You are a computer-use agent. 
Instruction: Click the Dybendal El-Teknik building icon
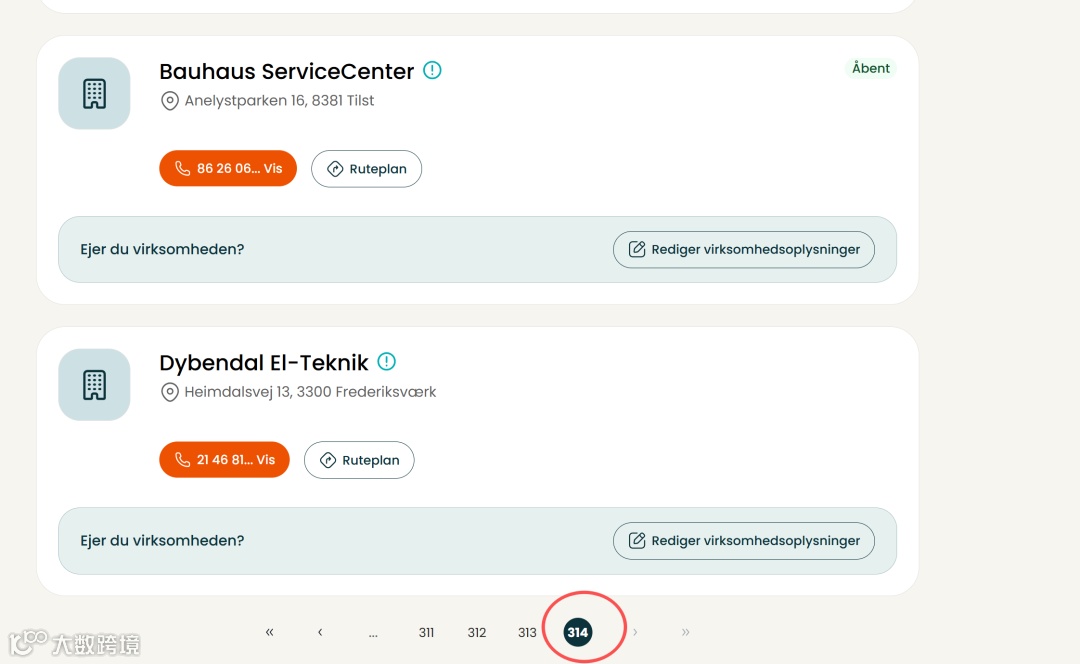[94, 384]
